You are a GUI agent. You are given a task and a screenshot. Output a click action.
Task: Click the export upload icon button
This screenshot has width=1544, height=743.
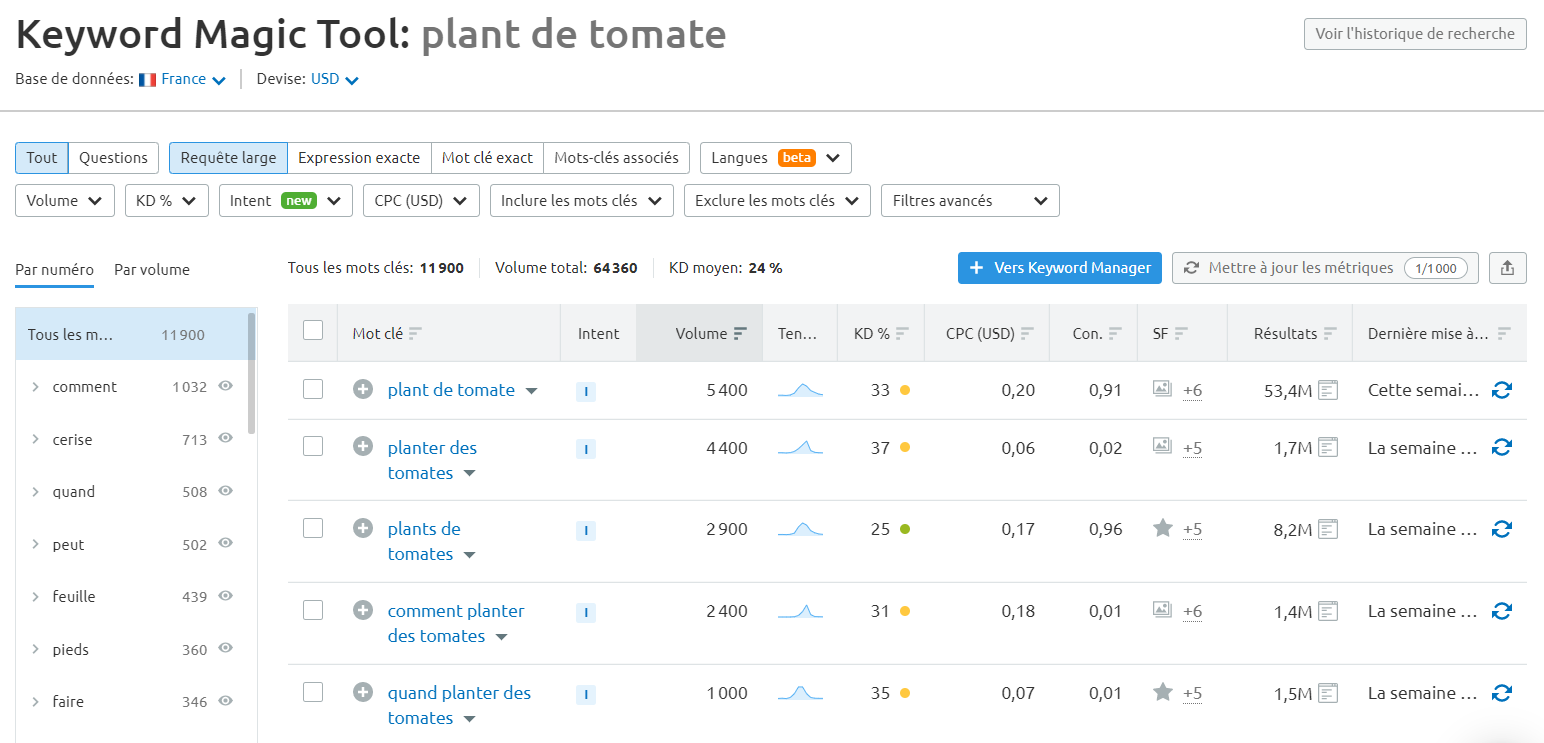[1508, 268]
